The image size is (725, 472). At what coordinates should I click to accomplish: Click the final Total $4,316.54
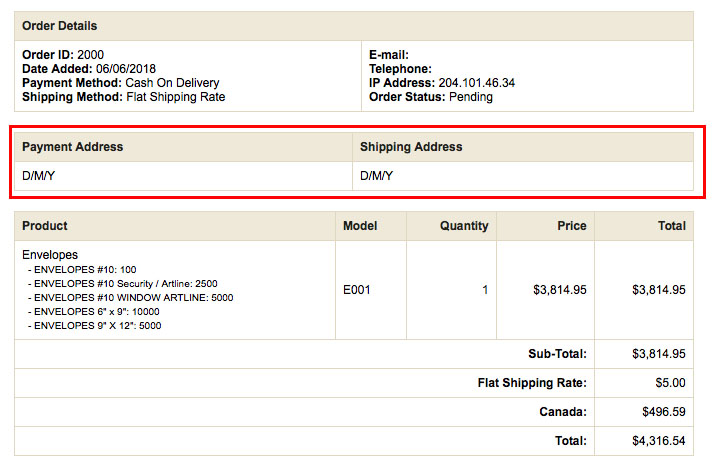point(658,441)
